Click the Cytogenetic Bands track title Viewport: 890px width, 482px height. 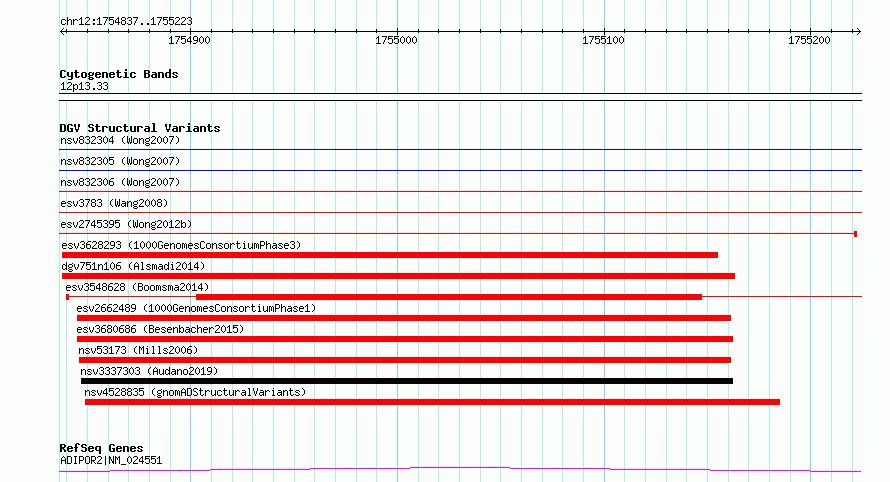coord(119,74)
